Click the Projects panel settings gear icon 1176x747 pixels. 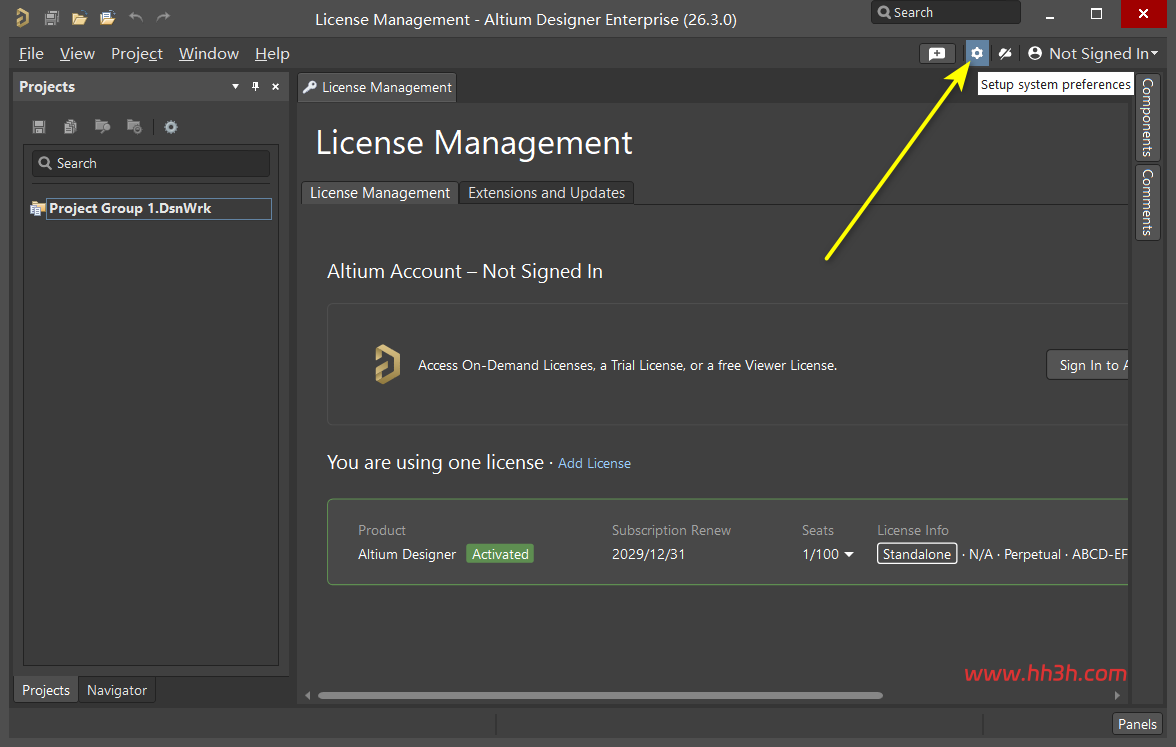click(171, 127)
